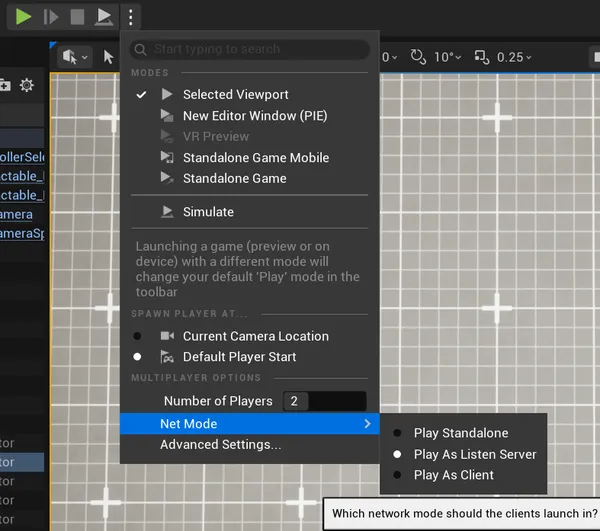Click the add folder icon in outliner
Viewport: 600px width, 531px height.
(5, 85)
